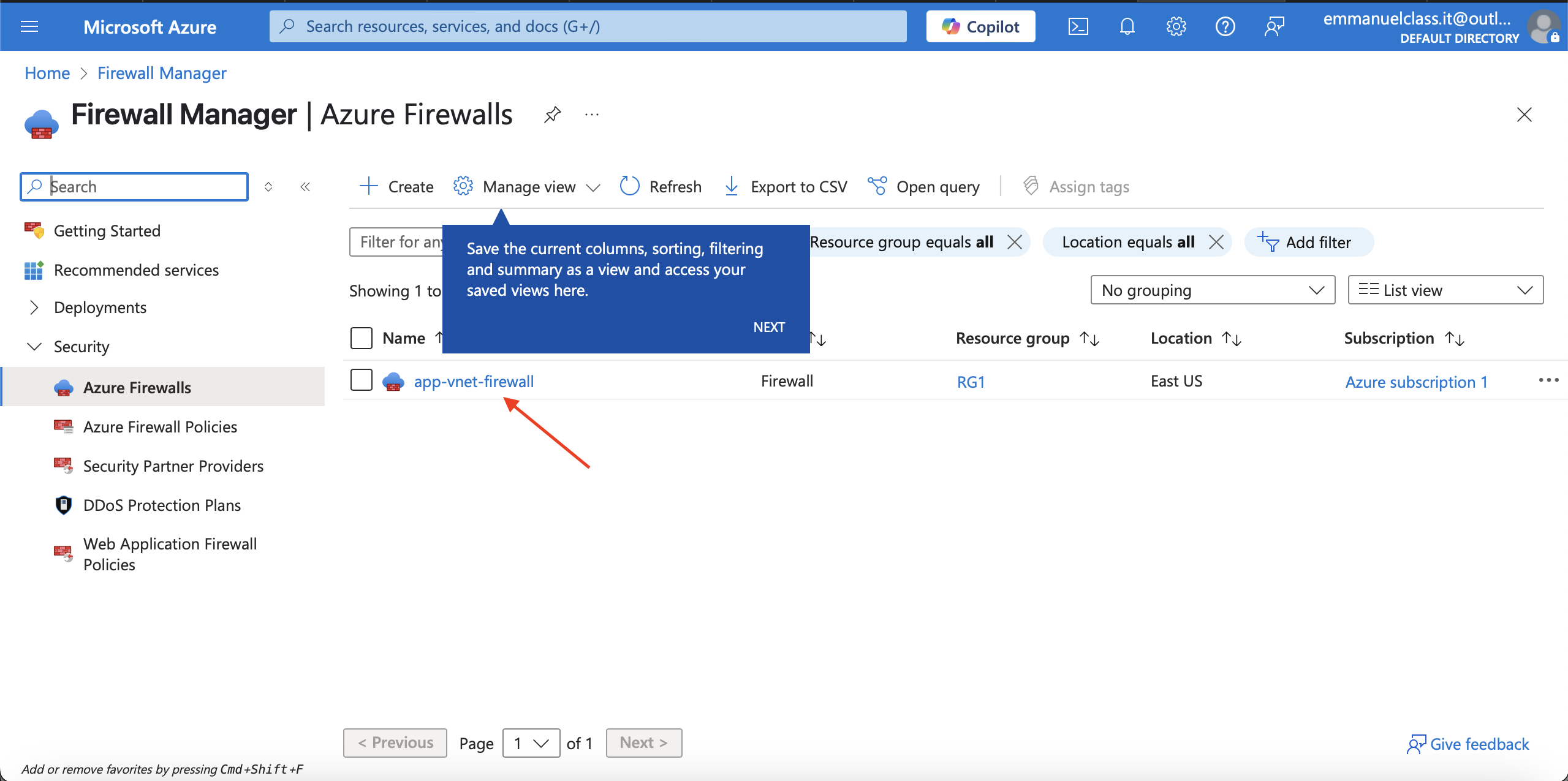Sort by Subscription column
Image resolution: width=1568 pixels, height=781 pixels.
(1403, 338)
